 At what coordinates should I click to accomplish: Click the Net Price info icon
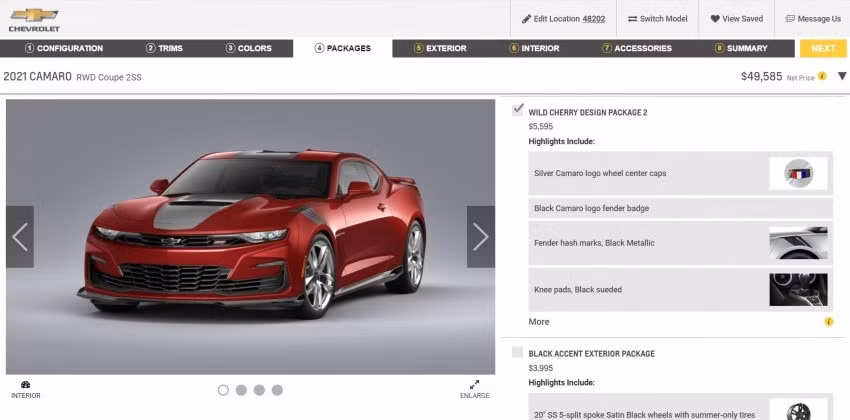pos(822,76)
